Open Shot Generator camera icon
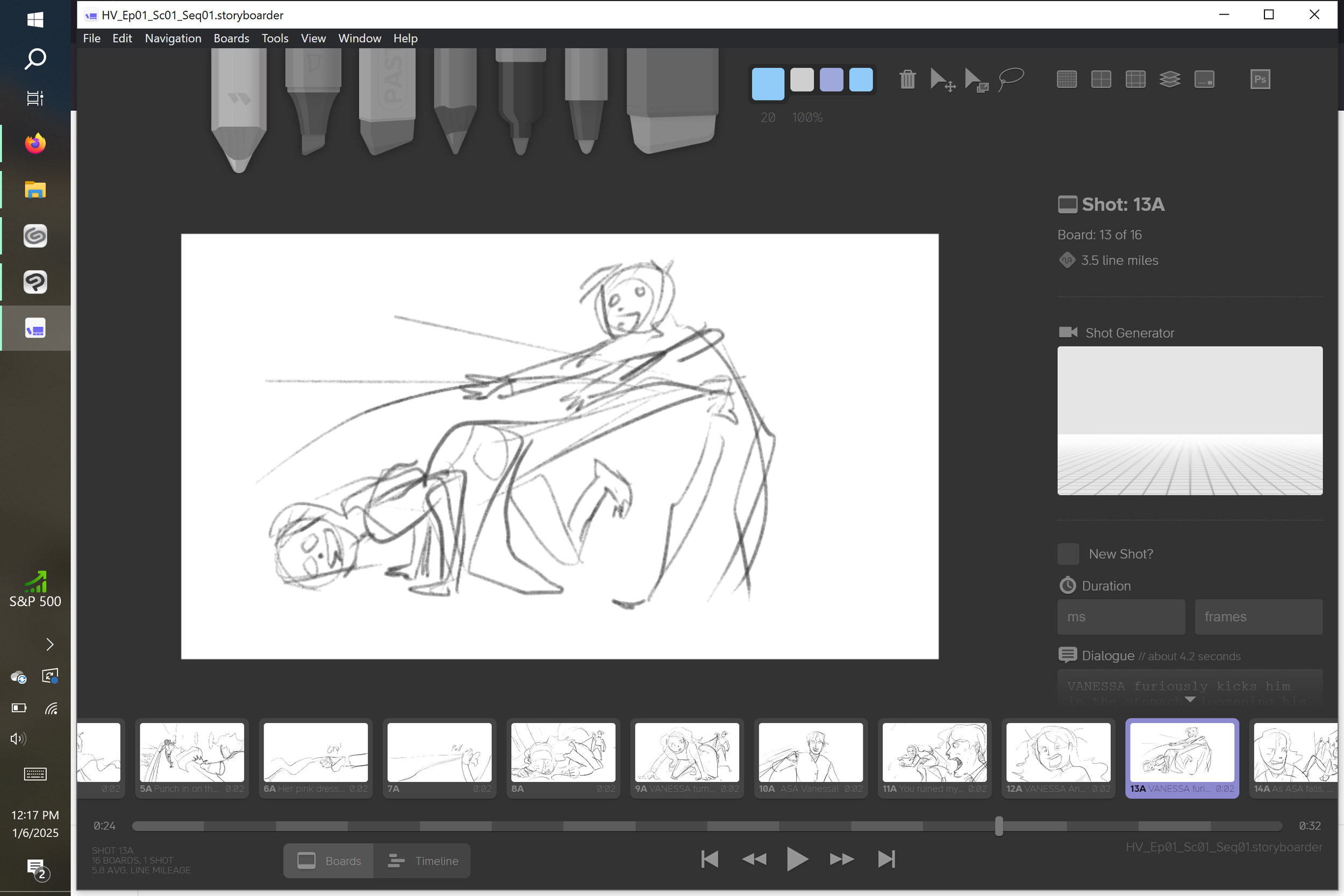 click(1068, 333)
